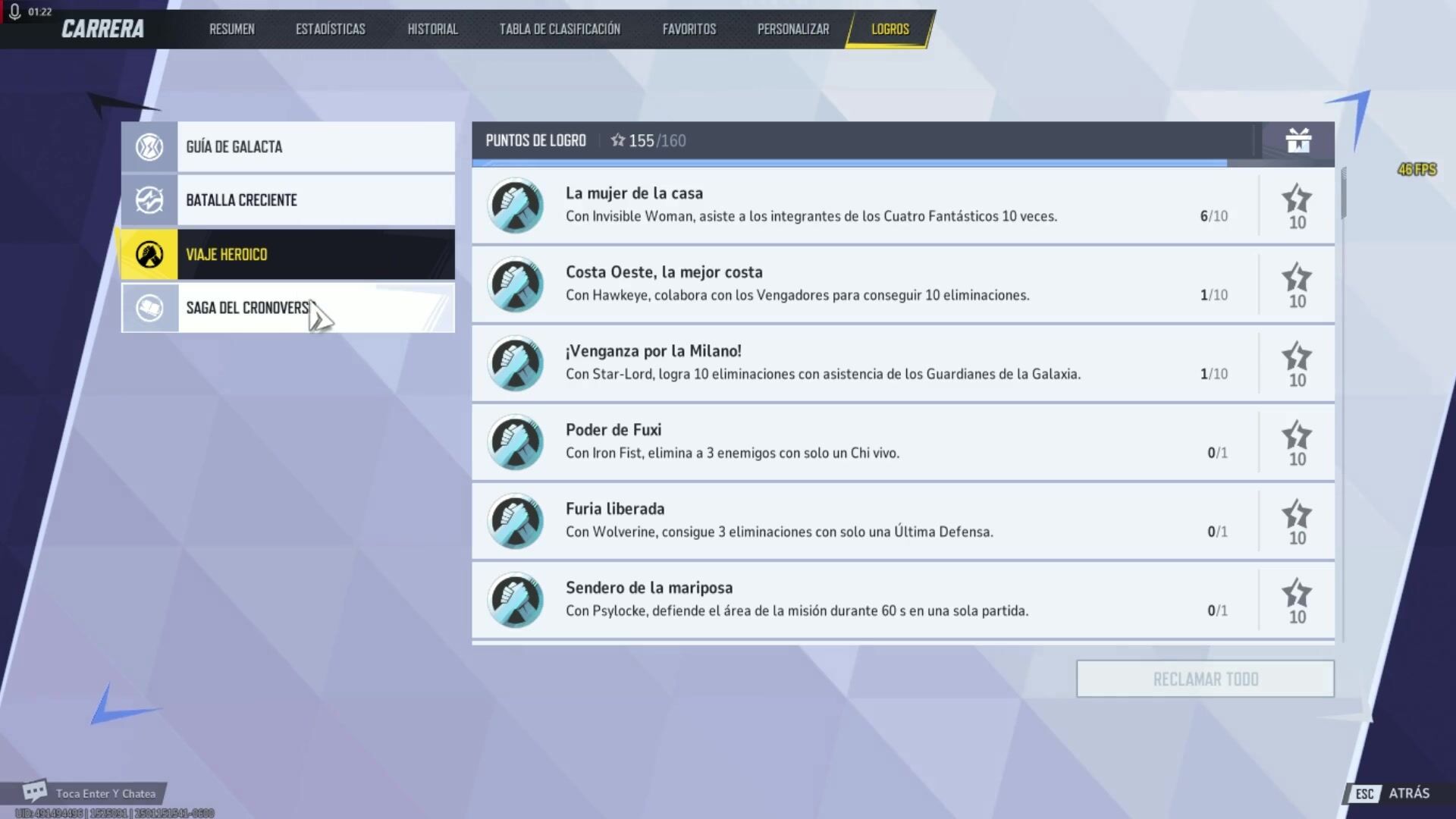
Task: Click the Saga del Cronoverso category icon
Action: pos(149,308)
